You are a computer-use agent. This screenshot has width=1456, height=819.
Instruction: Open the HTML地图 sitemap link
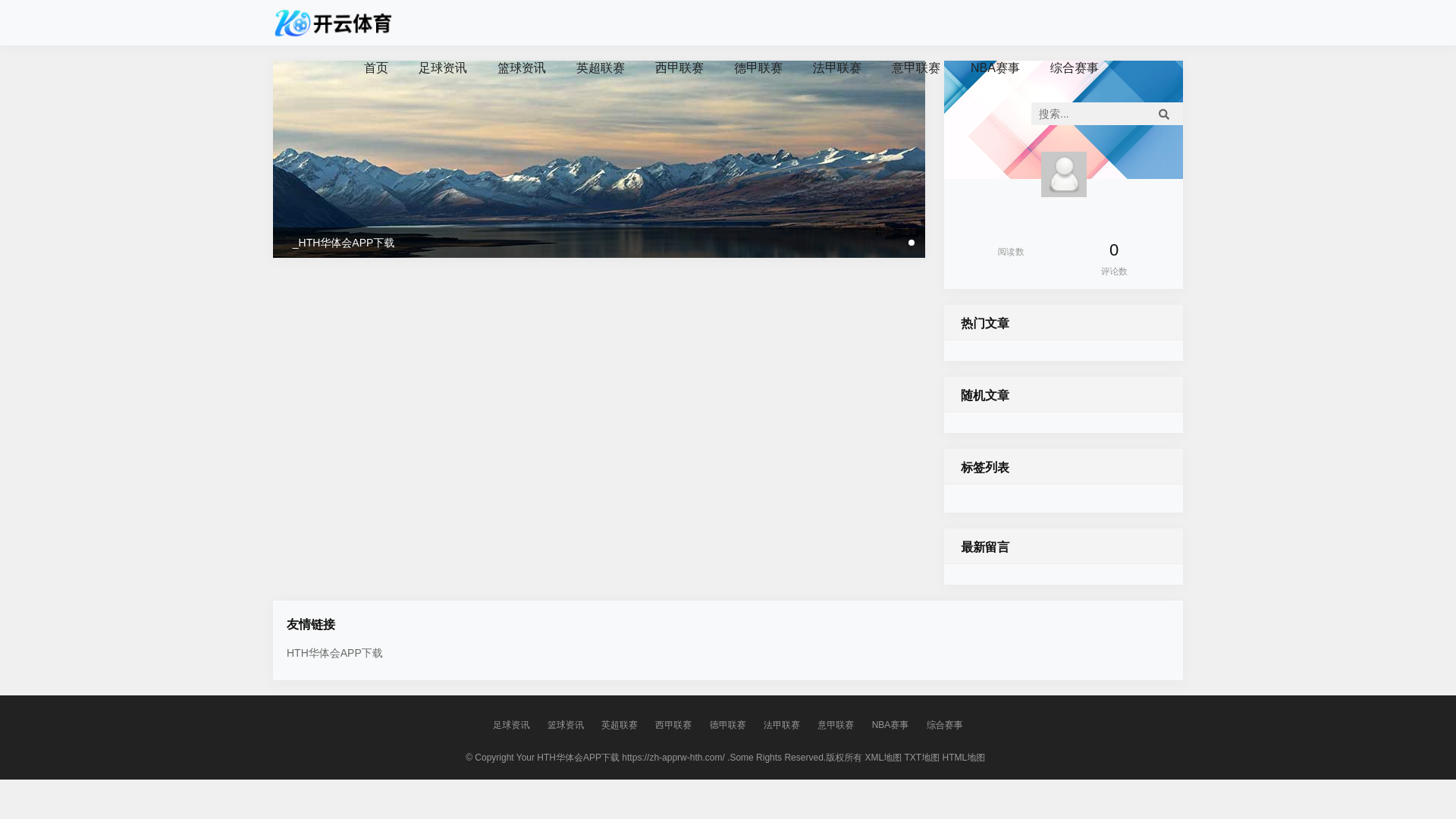[964, 758]
